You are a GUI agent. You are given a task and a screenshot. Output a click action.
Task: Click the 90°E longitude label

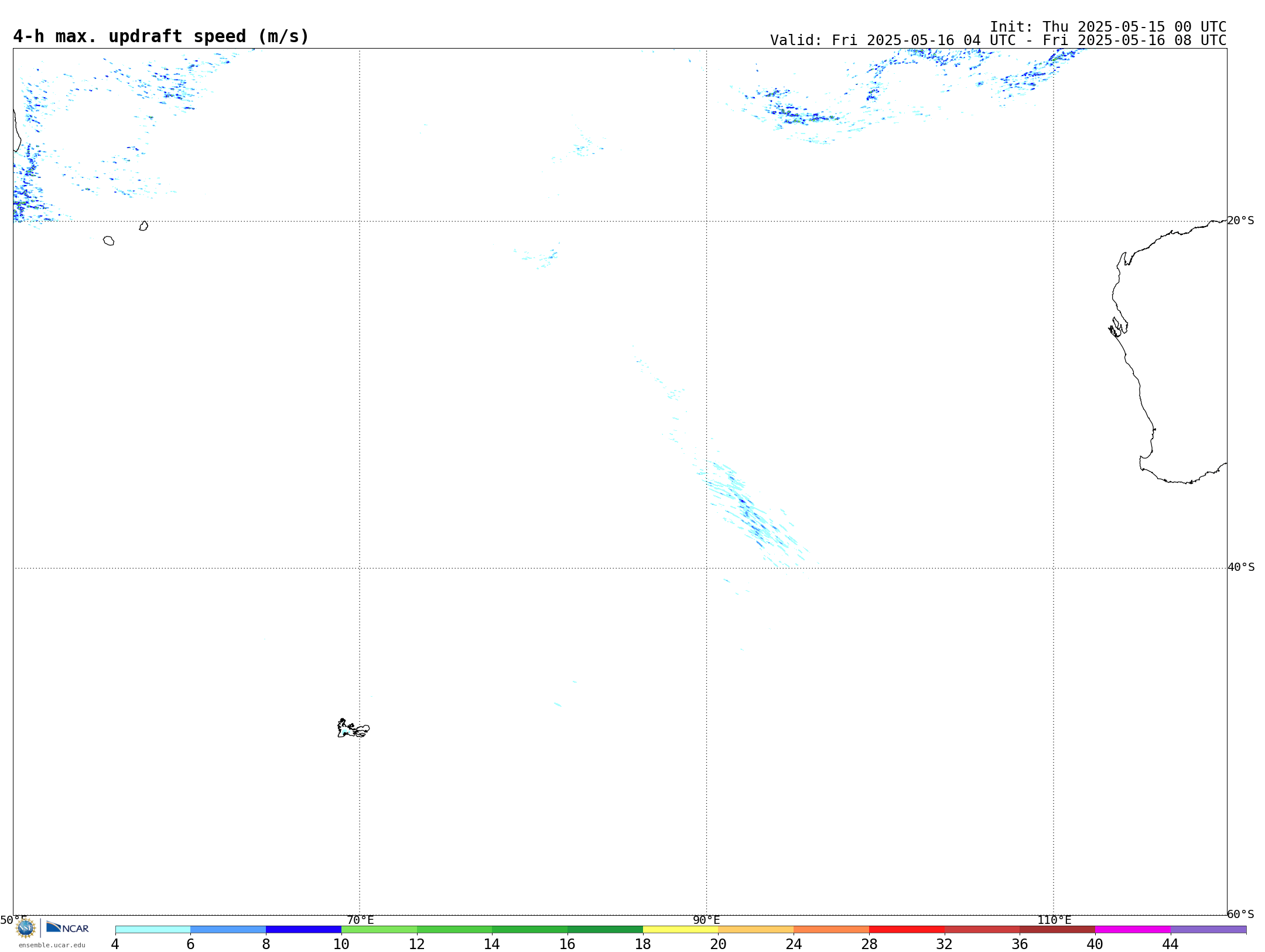coord(706,920)
